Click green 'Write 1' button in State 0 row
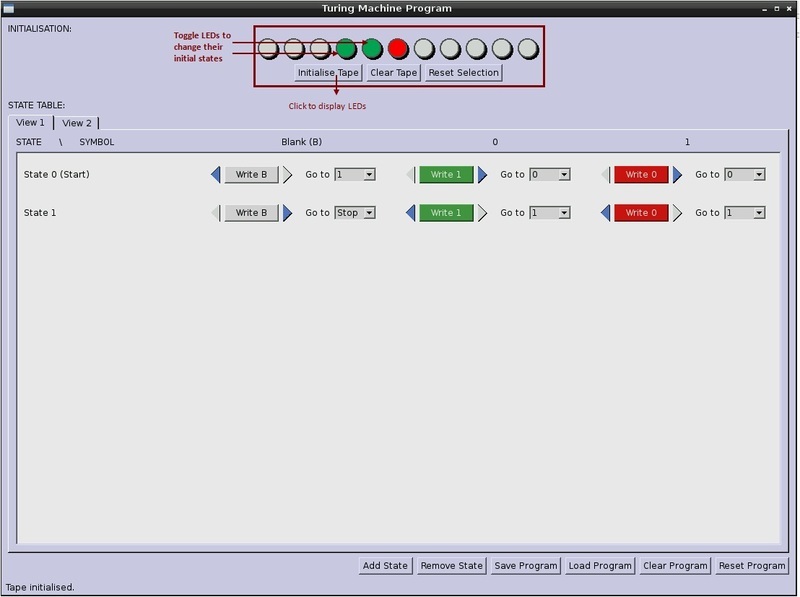 tap(446, 175)
